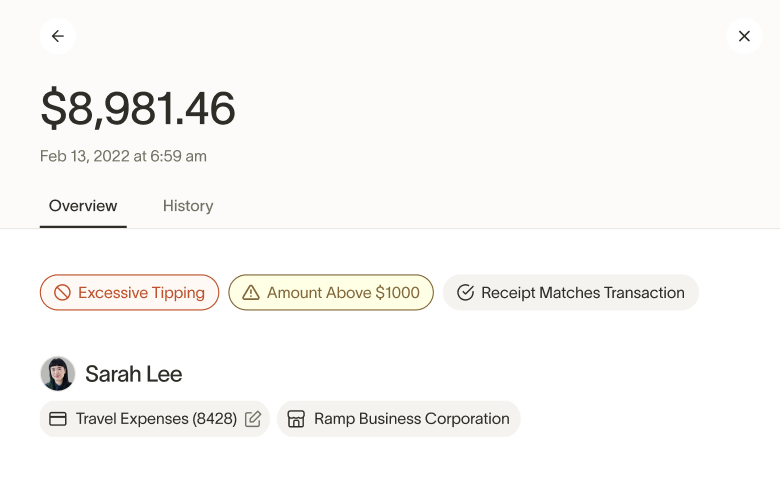This screenshot has height=482, width=780.
Task: Click the Amount Above $1000 label text
Action: [343, 293]
